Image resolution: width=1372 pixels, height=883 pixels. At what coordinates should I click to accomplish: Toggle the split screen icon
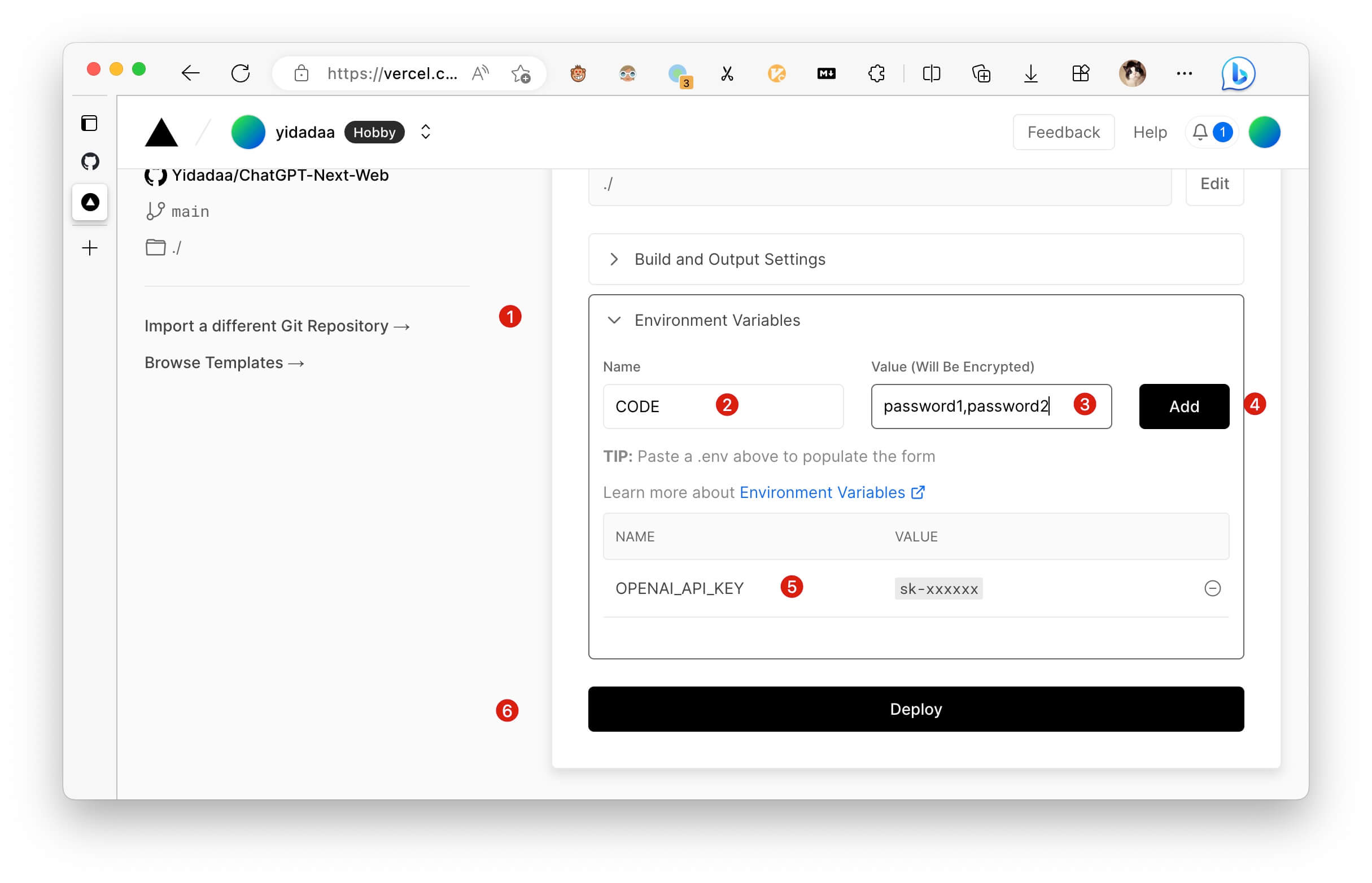click(931, 73)
